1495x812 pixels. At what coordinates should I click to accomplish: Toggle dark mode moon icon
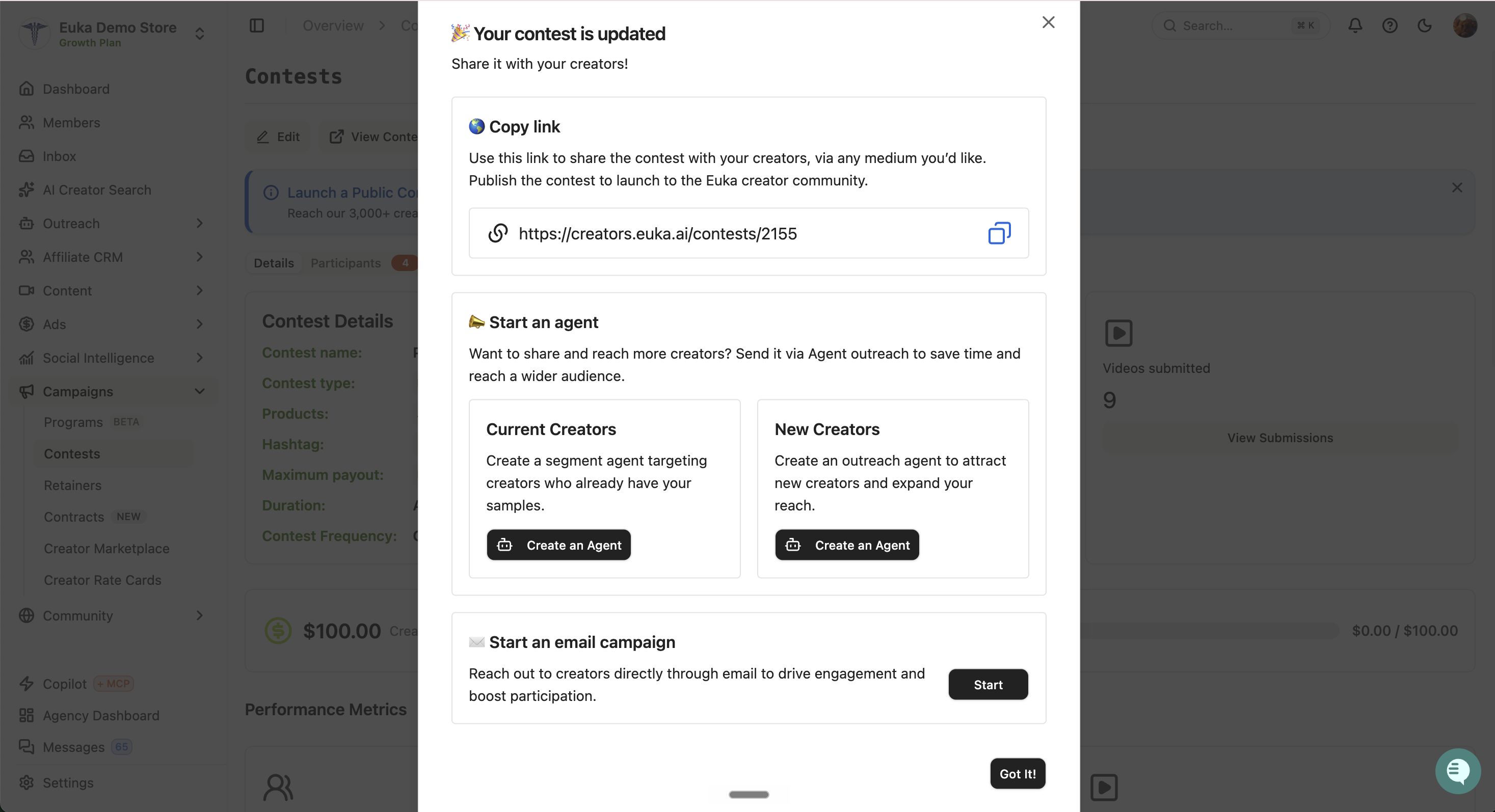pos(1424,25)
